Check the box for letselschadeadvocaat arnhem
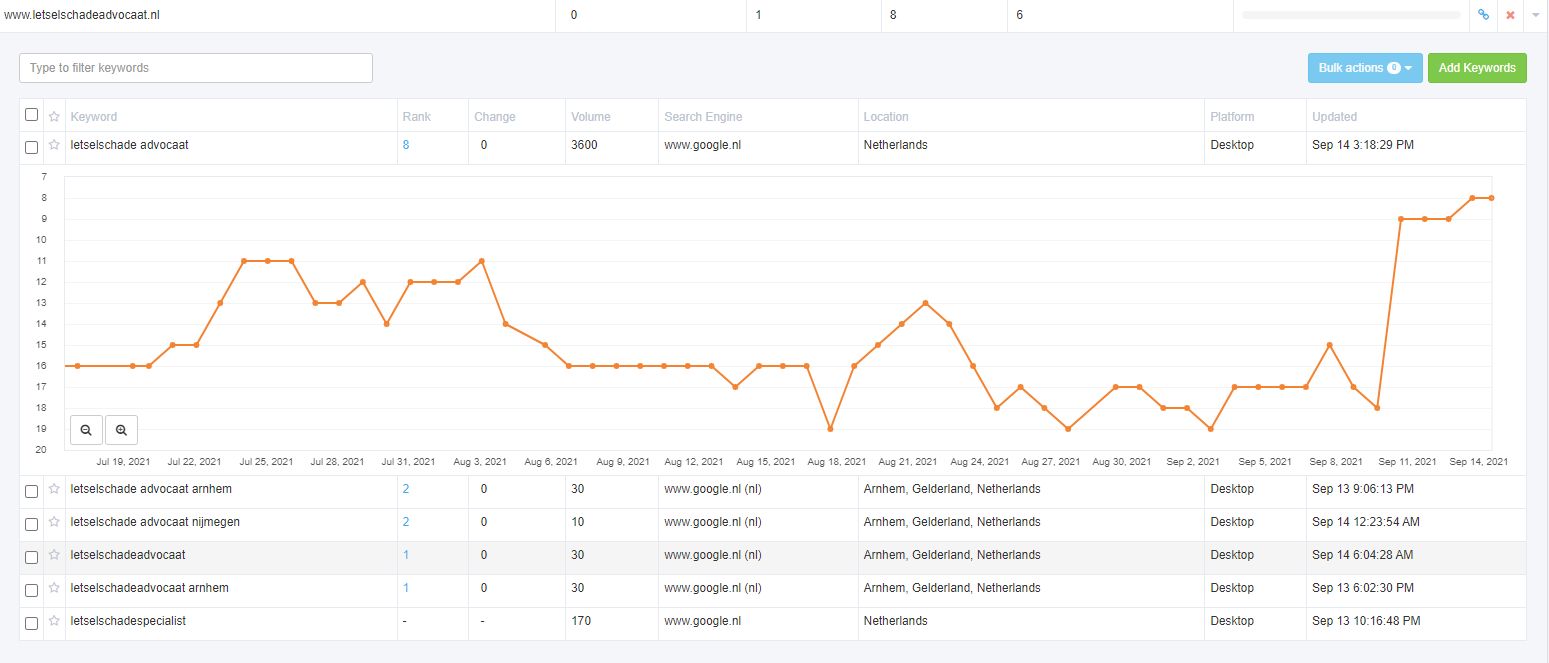The height and width of the screenshot is (663, 1549). coord(31,590)
